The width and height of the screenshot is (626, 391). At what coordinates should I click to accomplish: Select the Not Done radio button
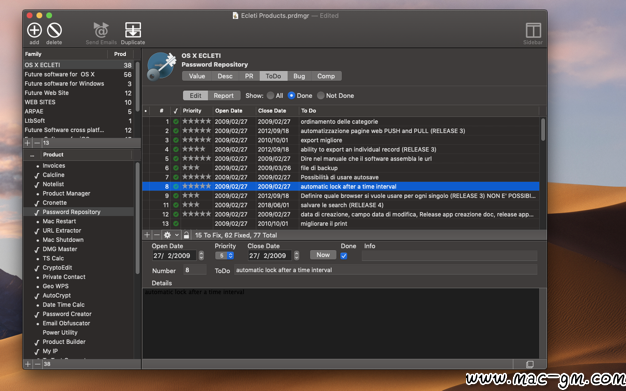click(321, 95)
